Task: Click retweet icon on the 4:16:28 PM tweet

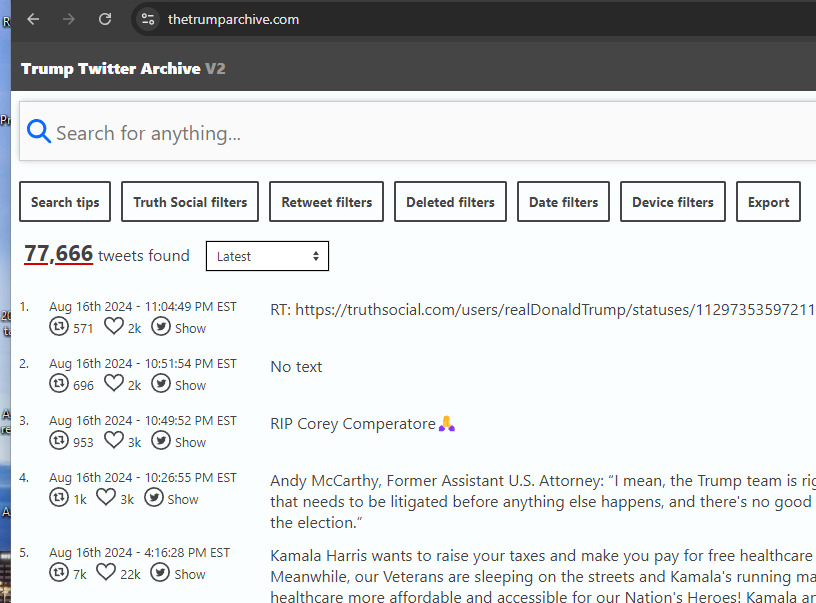Action: (x=59, y=572)
